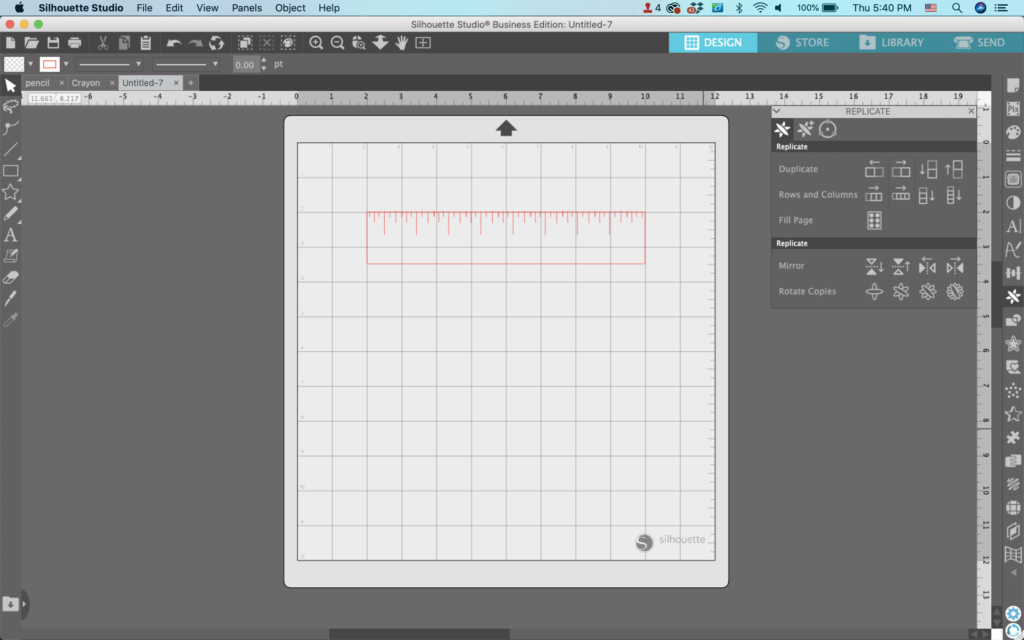Activate the hand Pan tool in the toolbar
1024x640 pixels.
(401, 43)
